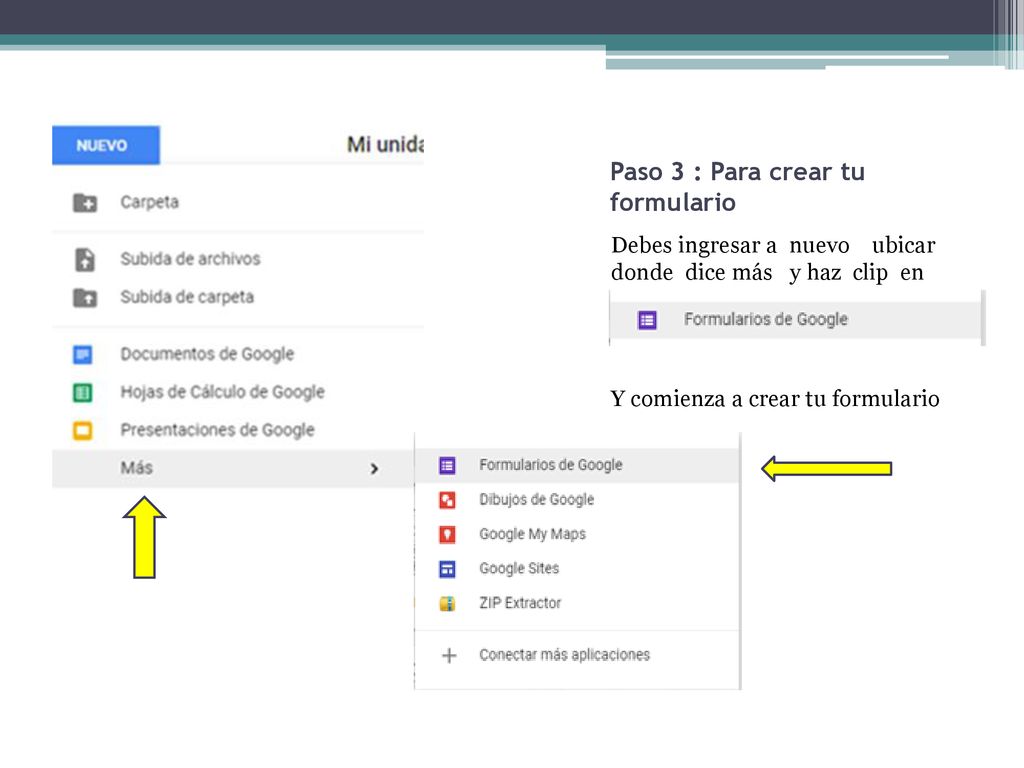The image size is (1024, 768).
Task: Select ZIP Extractor submenu text
Action: click(520, 603)
